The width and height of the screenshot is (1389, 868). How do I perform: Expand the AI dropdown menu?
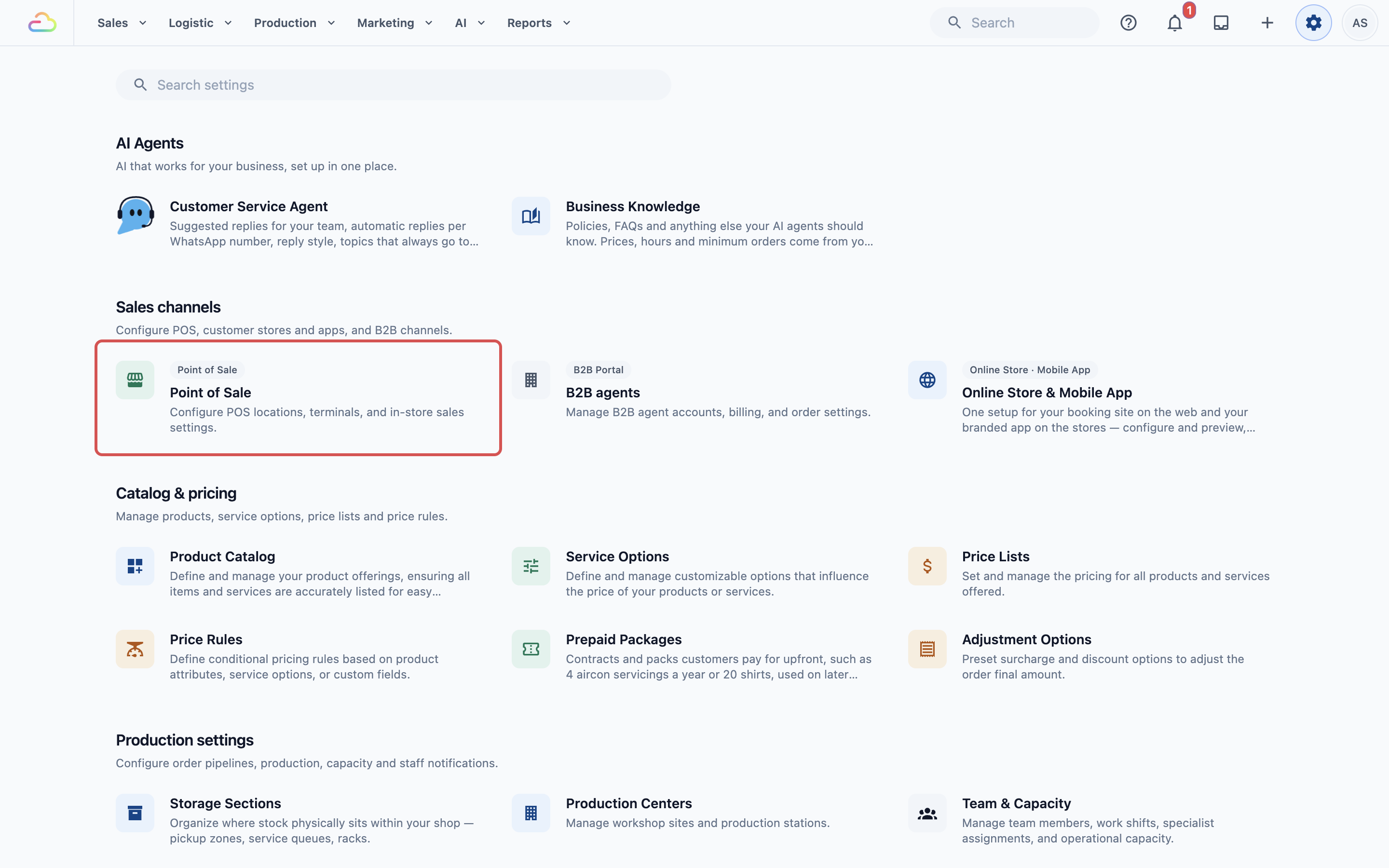pos(470,23)
